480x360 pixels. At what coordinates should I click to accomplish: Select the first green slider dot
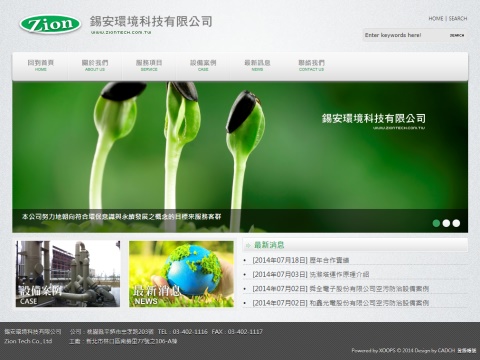coord(436,223)
